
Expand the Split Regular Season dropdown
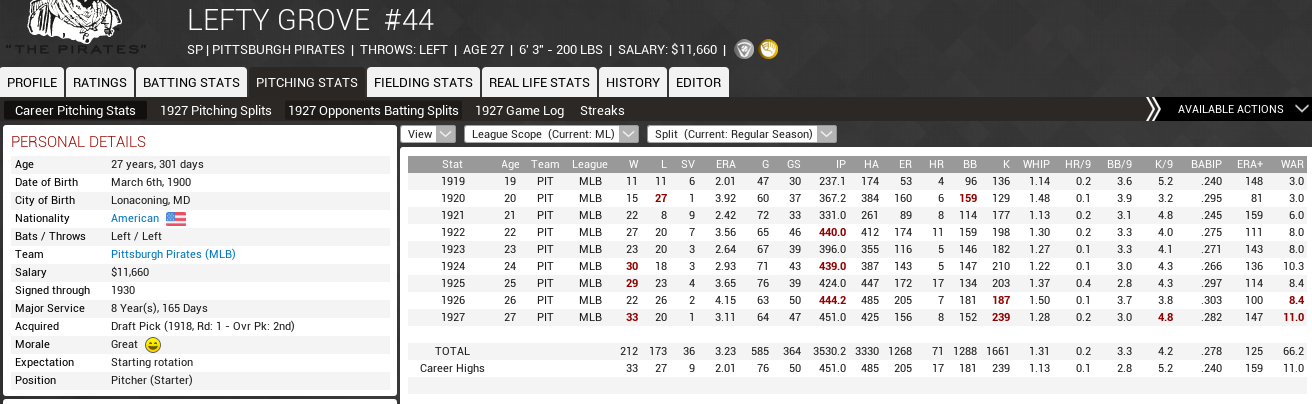(x=741, y=134)
